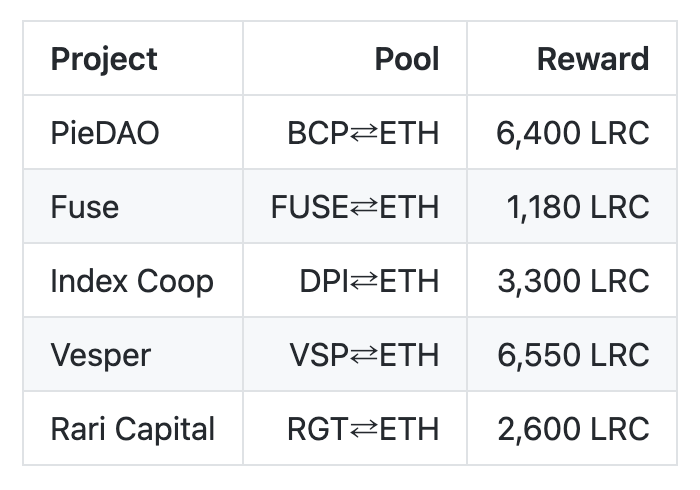Viewport: 700px width, 490px height.
Task: Click the Vesper project name
Action: tap(100, 355)
